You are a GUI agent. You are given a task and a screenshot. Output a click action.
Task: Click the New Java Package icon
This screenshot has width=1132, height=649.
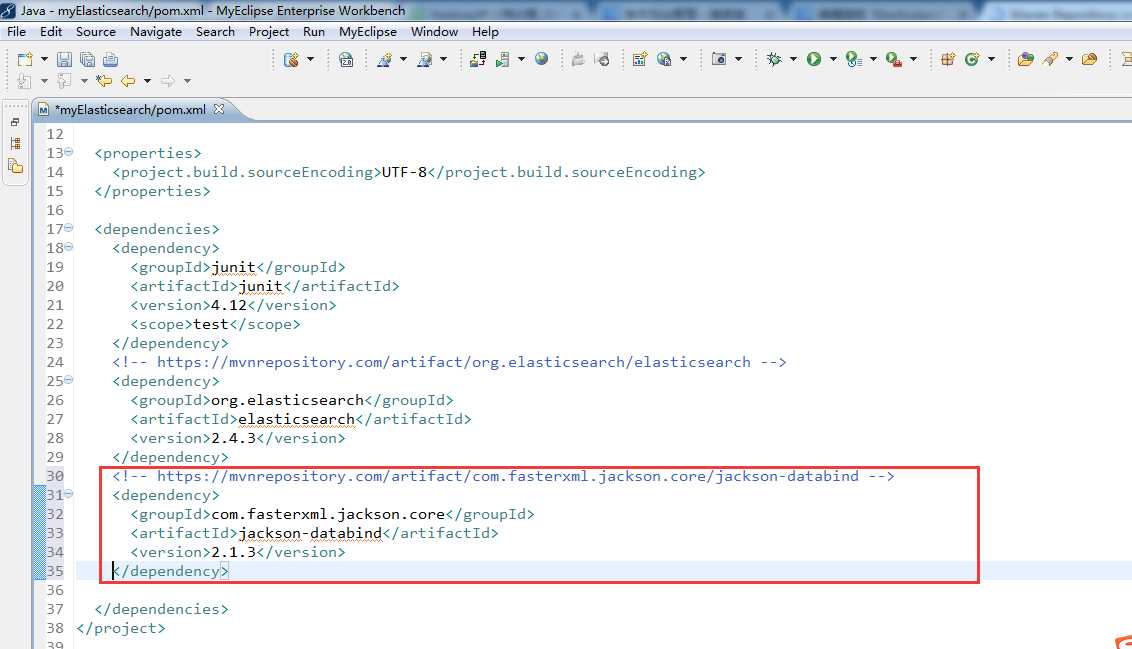coord(948,59)
